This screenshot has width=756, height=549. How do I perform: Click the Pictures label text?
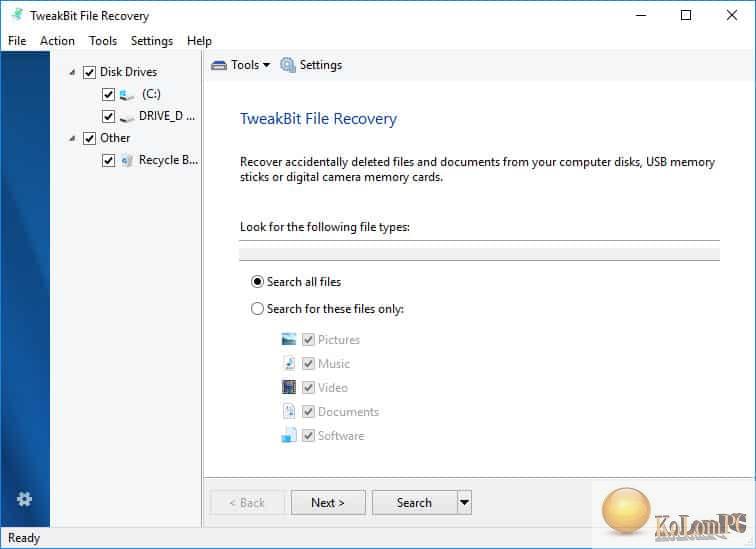(339, 340)
